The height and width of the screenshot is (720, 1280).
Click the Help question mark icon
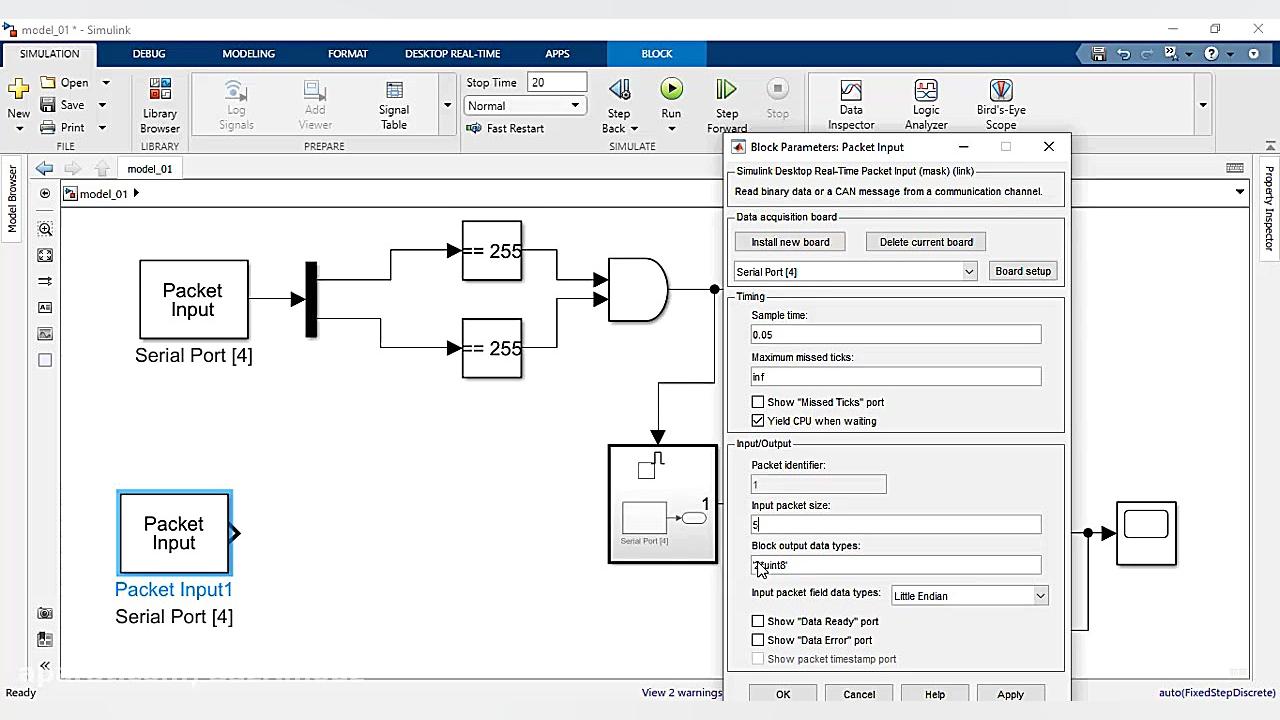(x=1212, y=54)
